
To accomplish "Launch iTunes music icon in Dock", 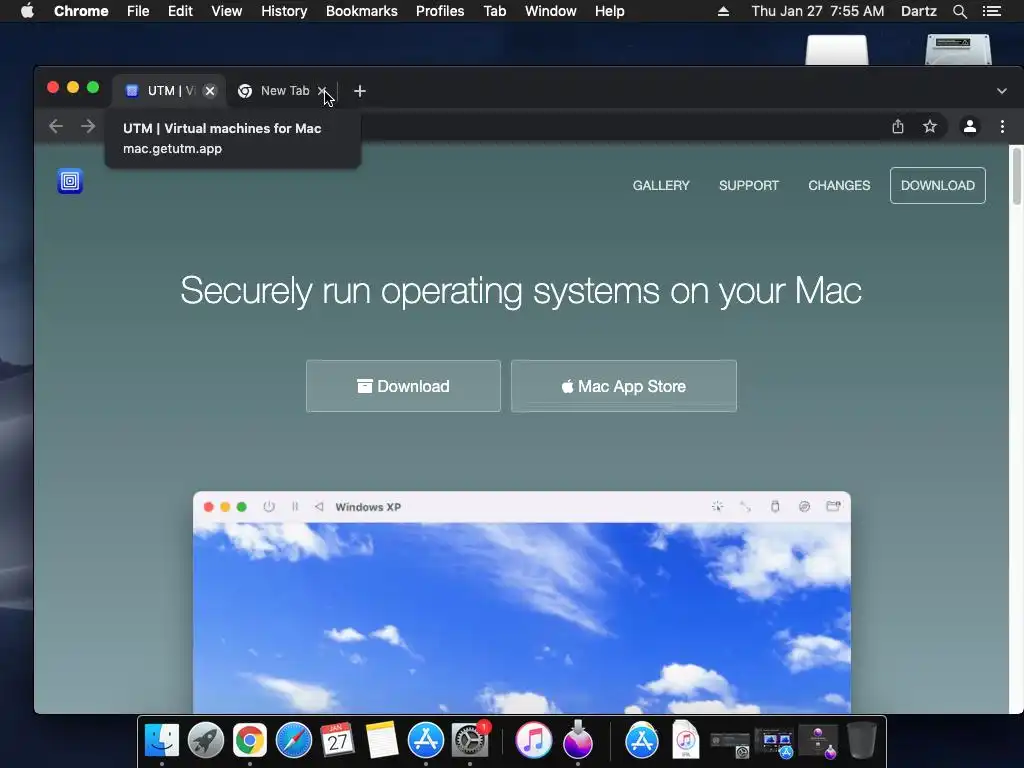I will 534,741.
